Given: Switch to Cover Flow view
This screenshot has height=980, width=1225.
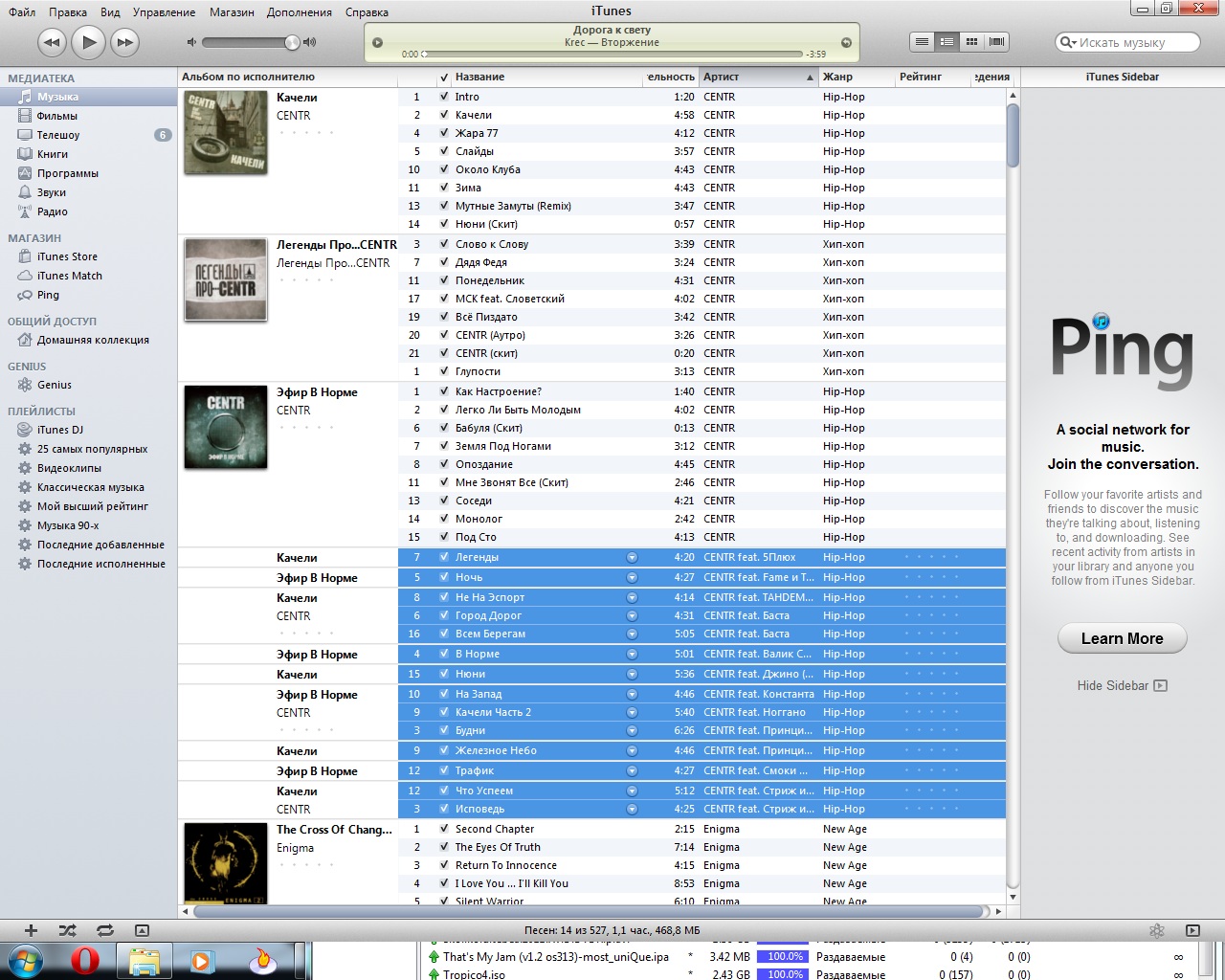Looking at the screenshot, I should click(996, 42).
